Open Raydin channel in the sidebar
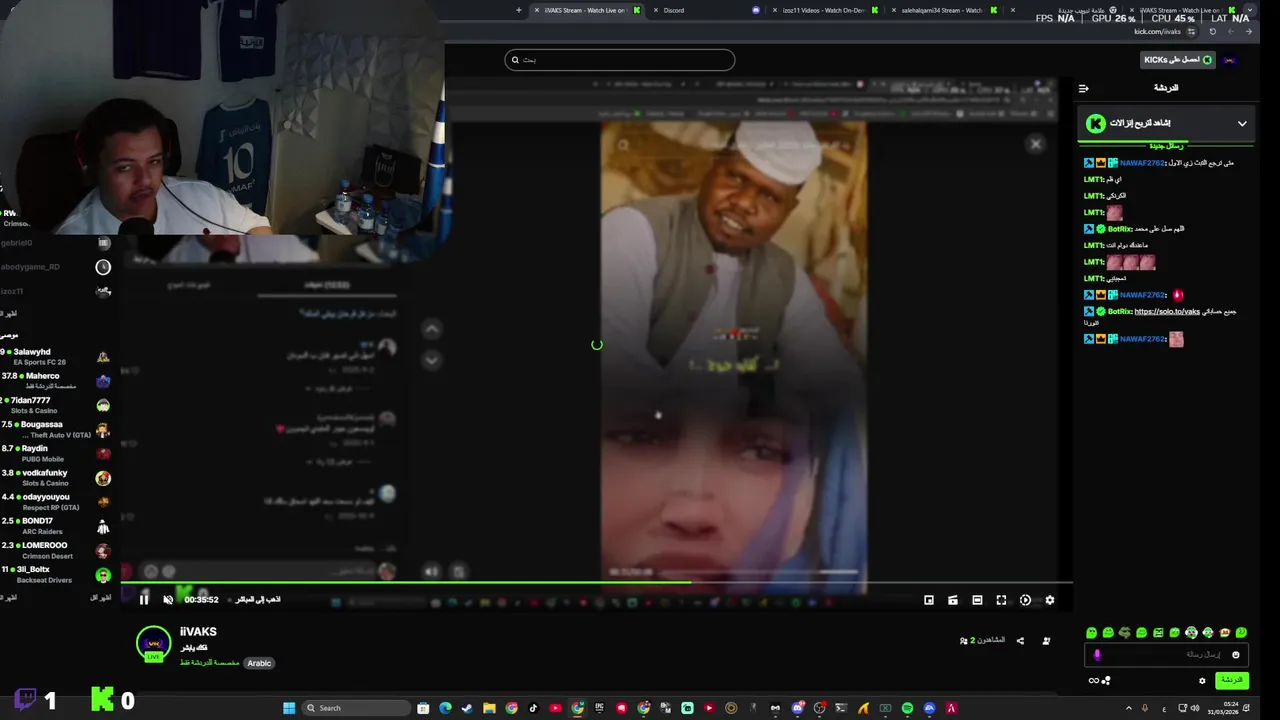The height and width of the screenshot is (720, 1280). coord(55,454)
